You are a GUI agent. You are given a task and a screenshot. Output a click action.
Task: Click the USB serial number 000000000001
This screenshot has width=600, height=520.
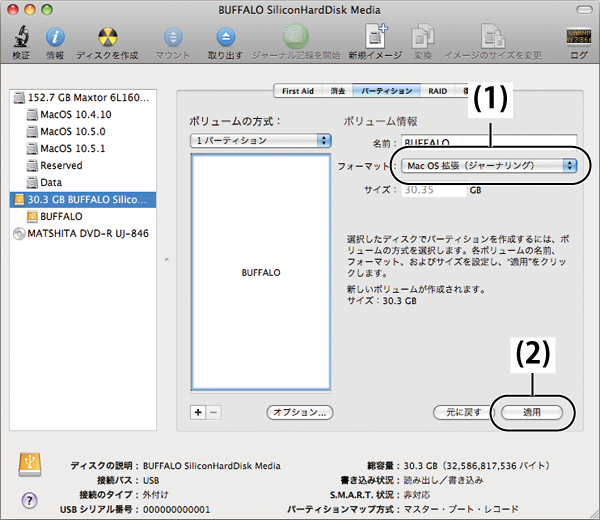pos(176,509)
